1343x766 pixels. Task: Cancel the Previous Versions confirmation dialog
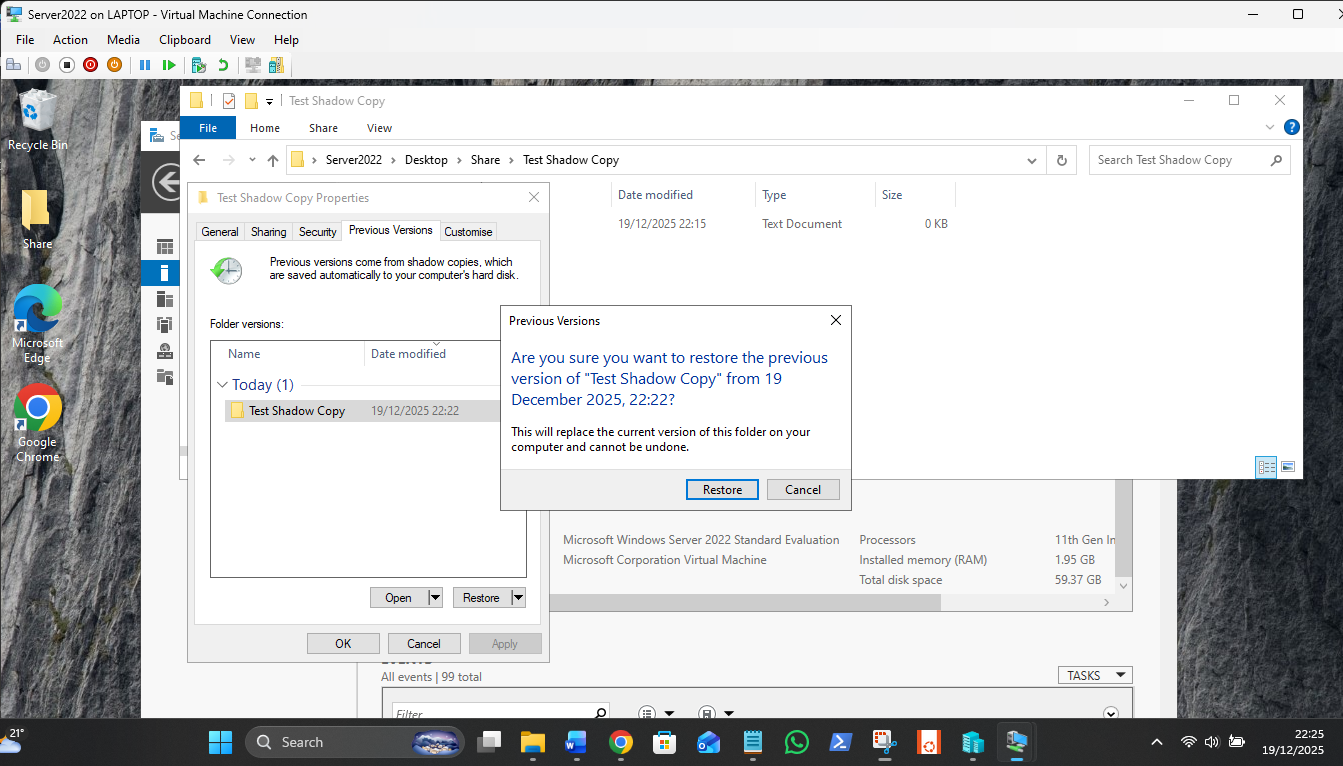tap(803, 490)
